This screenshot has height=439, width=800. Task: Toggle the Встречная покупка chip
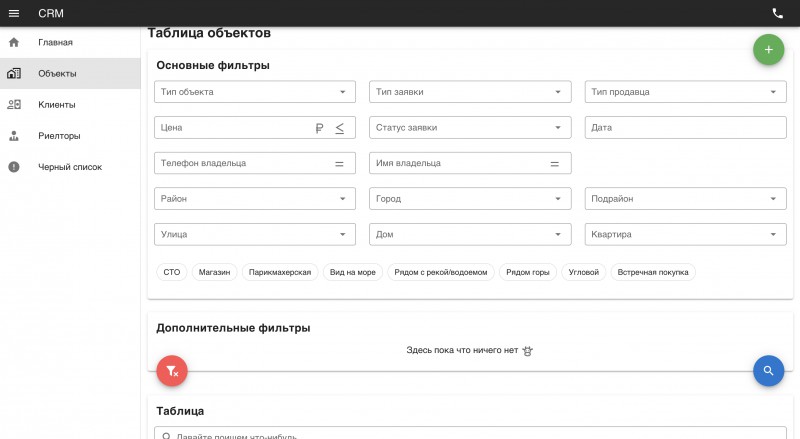point(653,272)
